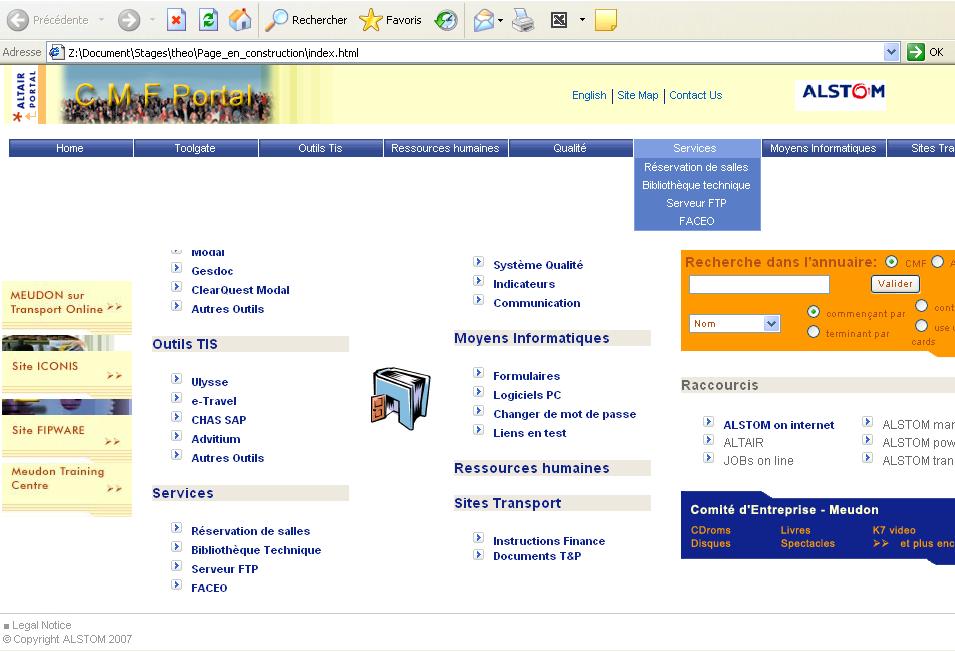
Task: Click the ALSTOM logo in header
Action: [x=843, y=92]
